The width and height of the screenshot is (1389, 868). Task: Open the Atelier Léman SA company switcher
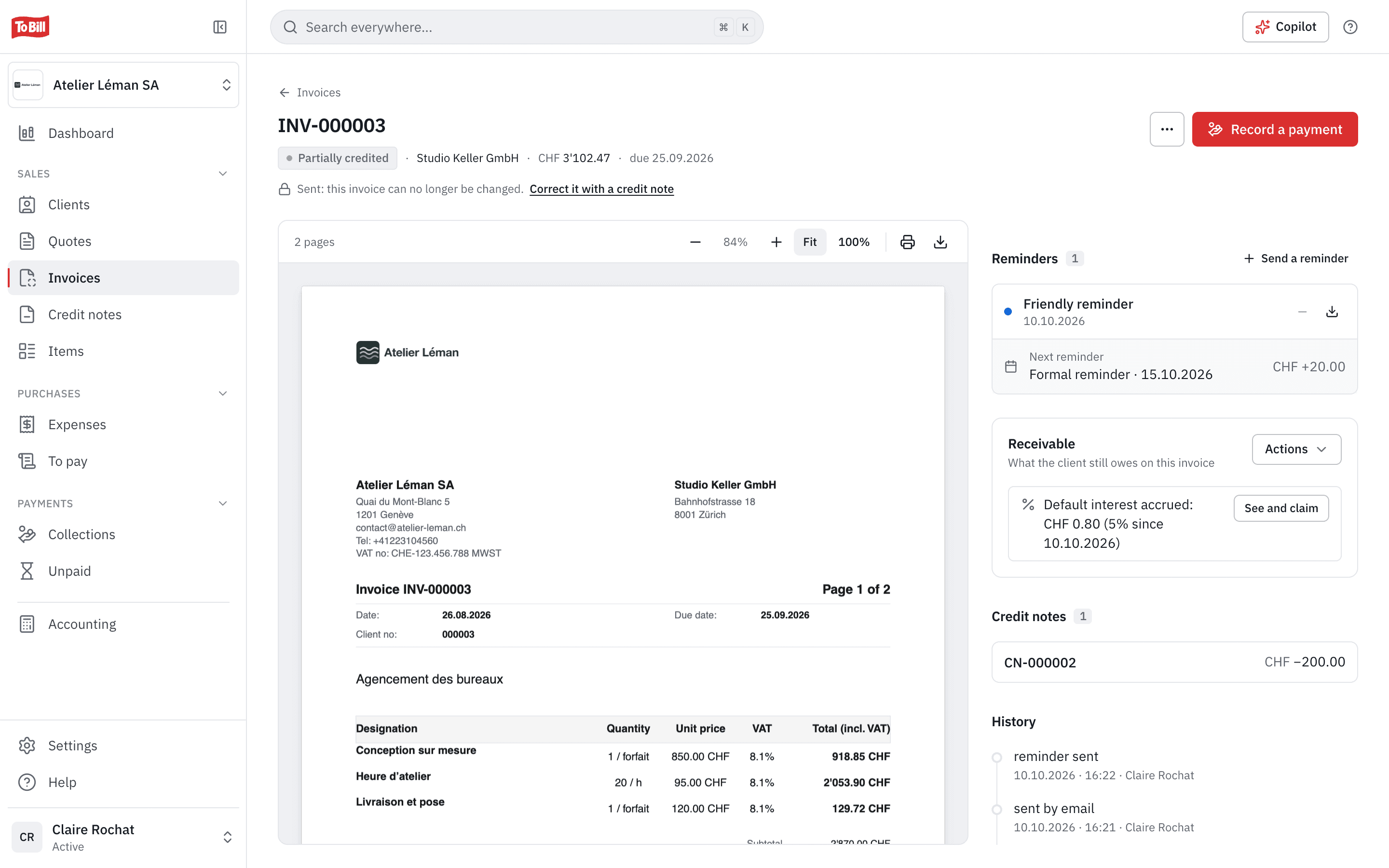pos(123,85)
